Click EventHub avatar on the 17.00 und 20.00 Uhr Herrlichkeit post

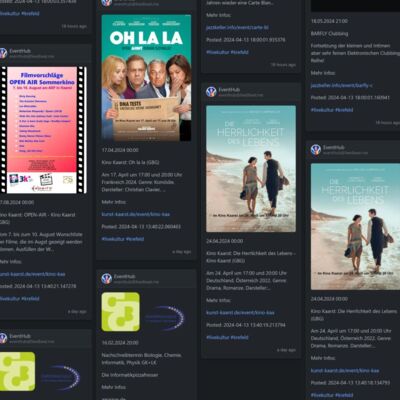tap(316, 149)
